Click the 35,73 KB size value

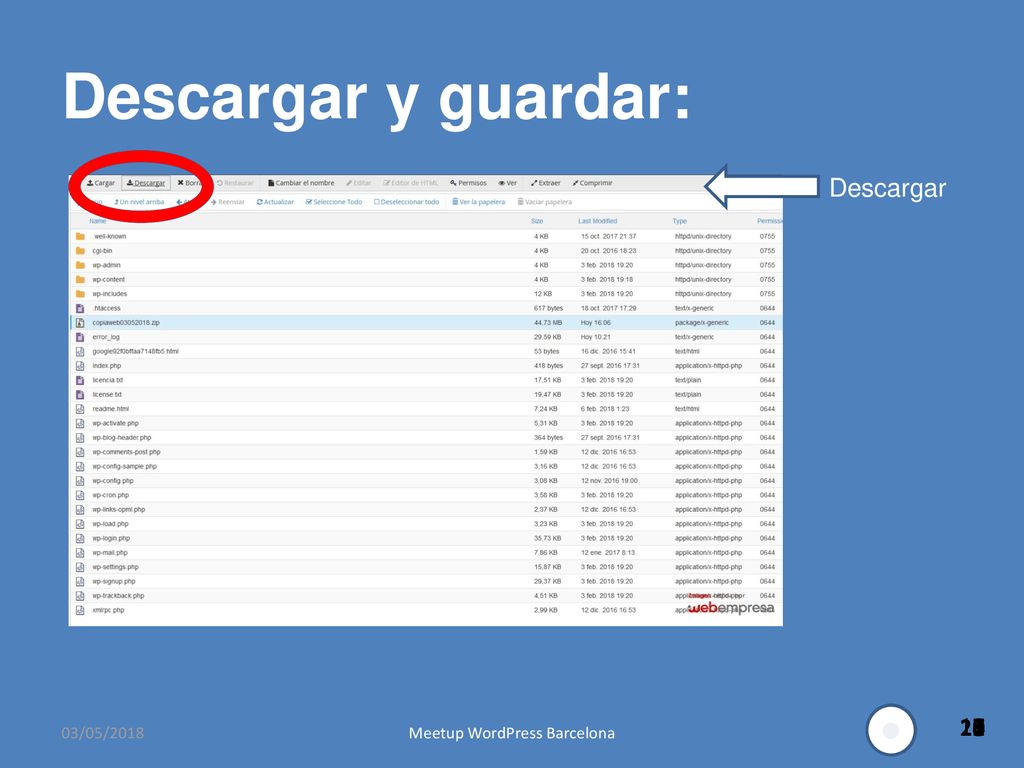coord(547,539)
